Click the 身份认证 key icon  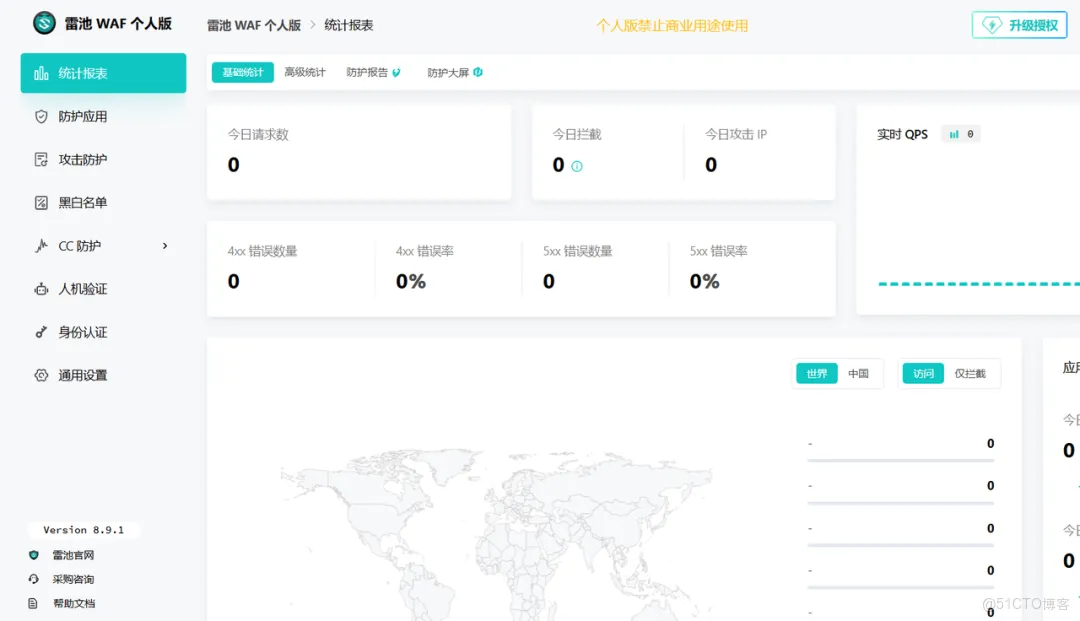(41, 332)
